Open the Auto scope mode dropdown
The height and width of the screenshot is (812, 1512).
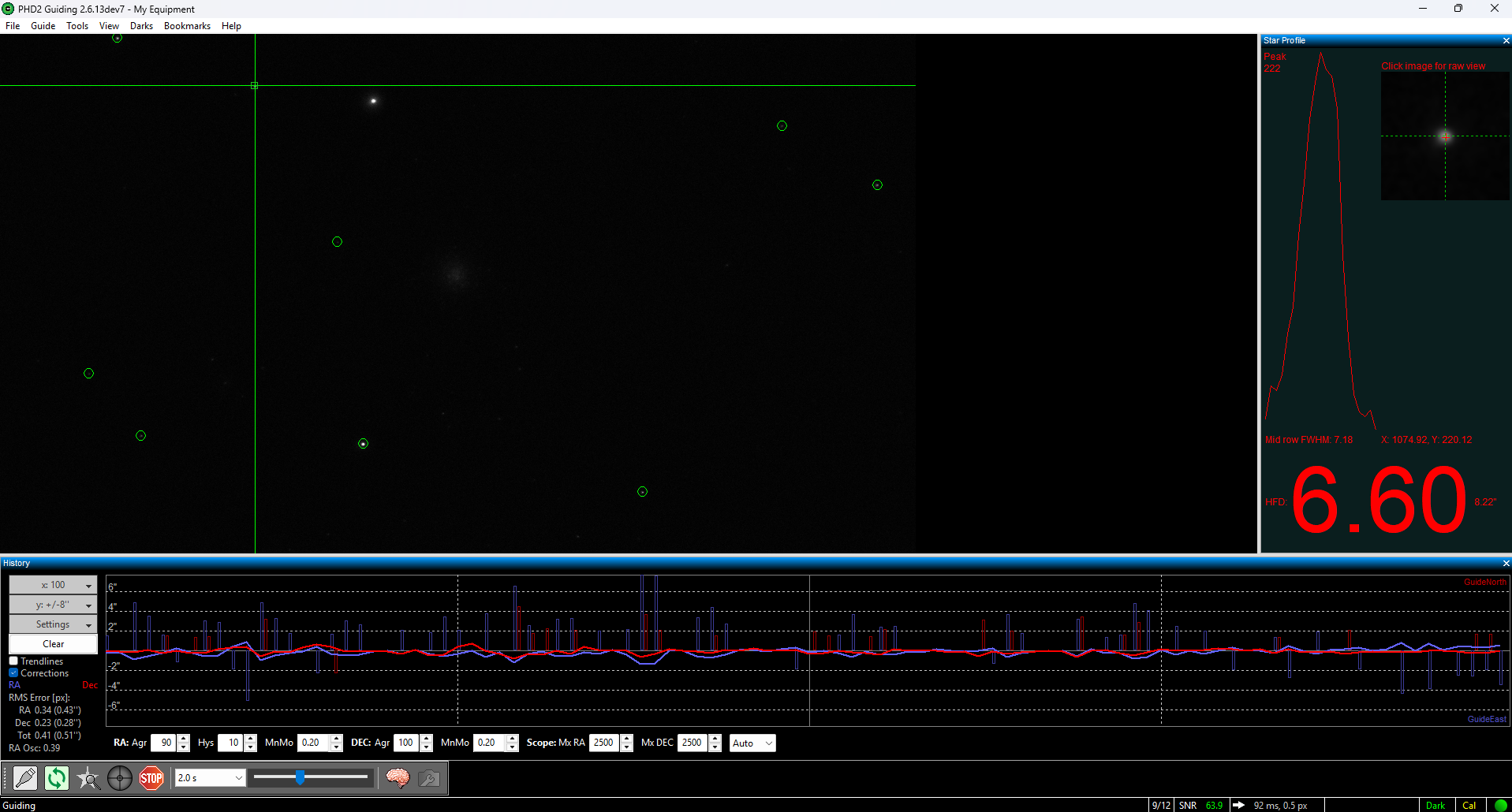752,743
